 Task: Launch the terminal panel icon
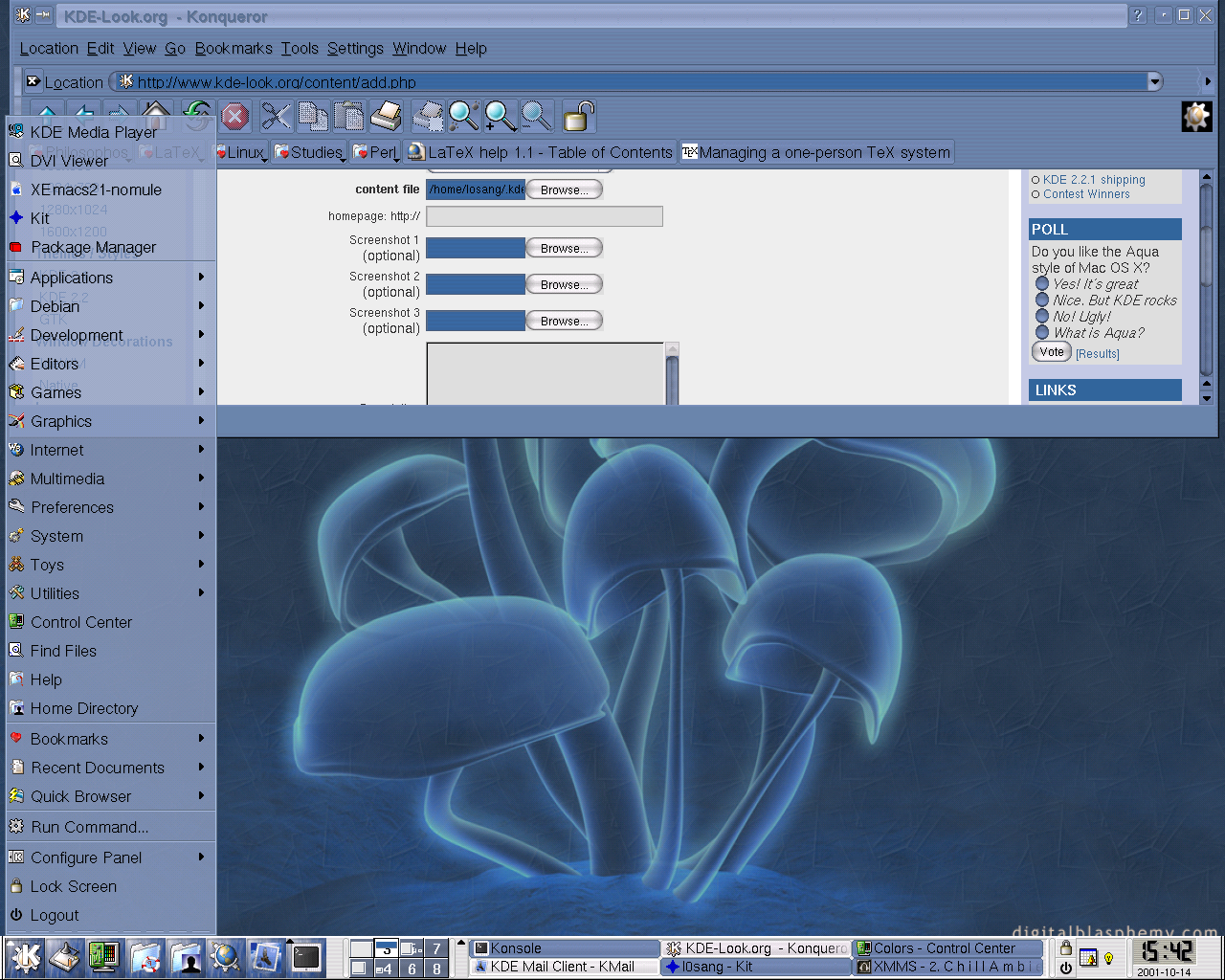306,957
